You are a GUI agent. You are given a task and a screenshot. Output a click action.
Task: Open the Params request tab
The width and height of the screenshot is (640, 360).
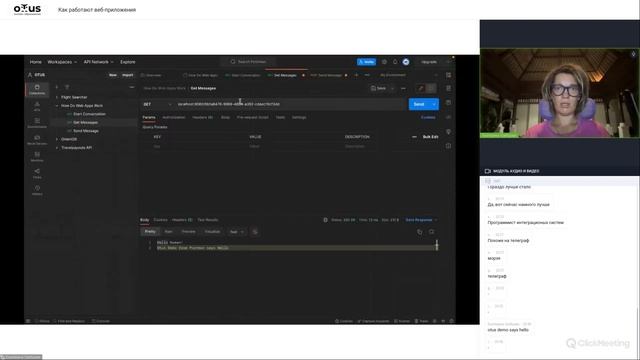click(x=149, y=118)
